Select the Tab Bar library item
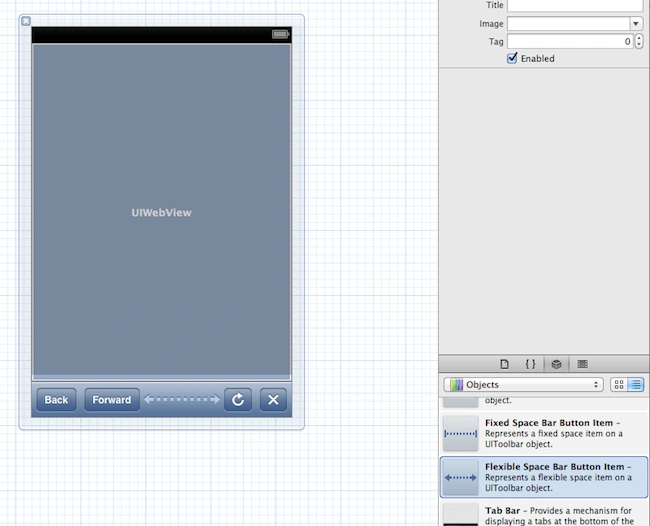 pos(544,514)
